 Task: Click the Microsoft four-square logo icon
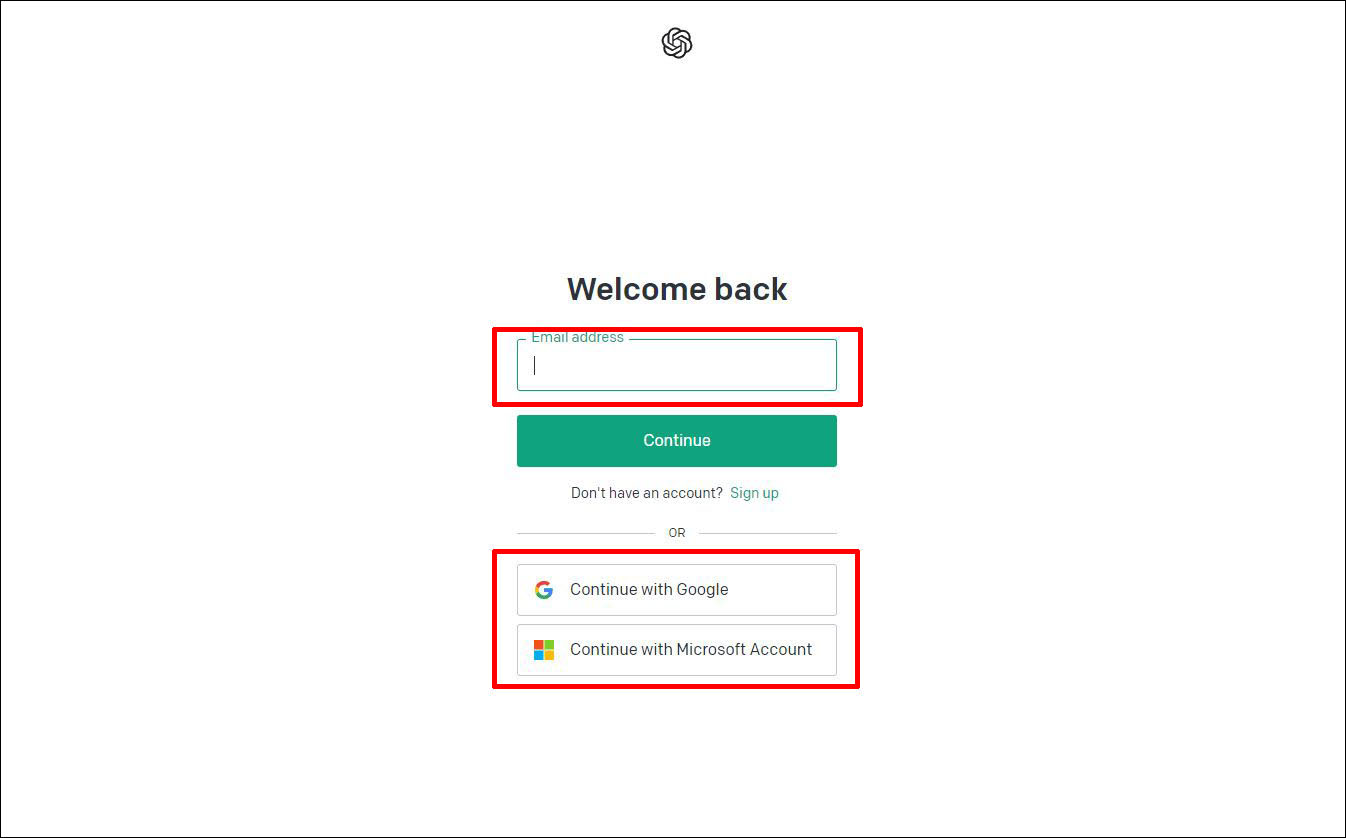[544, 650]
